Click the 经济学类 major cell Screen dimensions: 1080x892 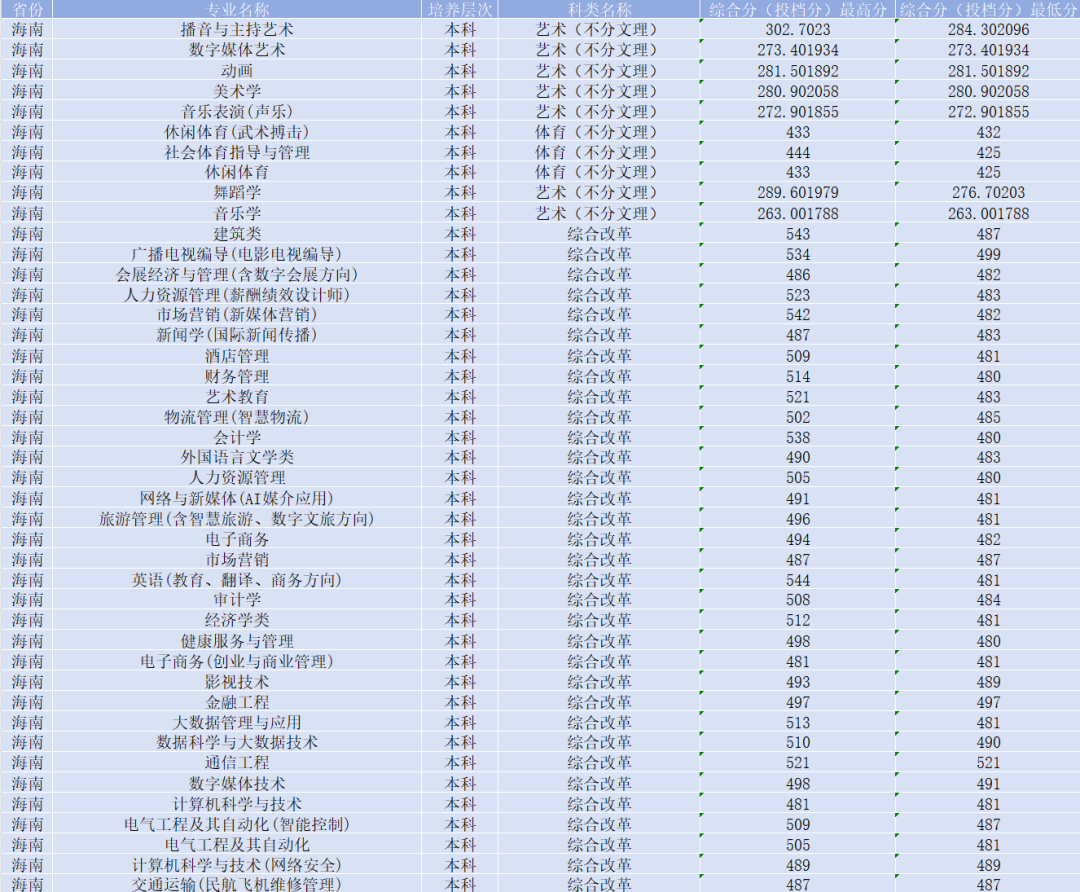237,621
